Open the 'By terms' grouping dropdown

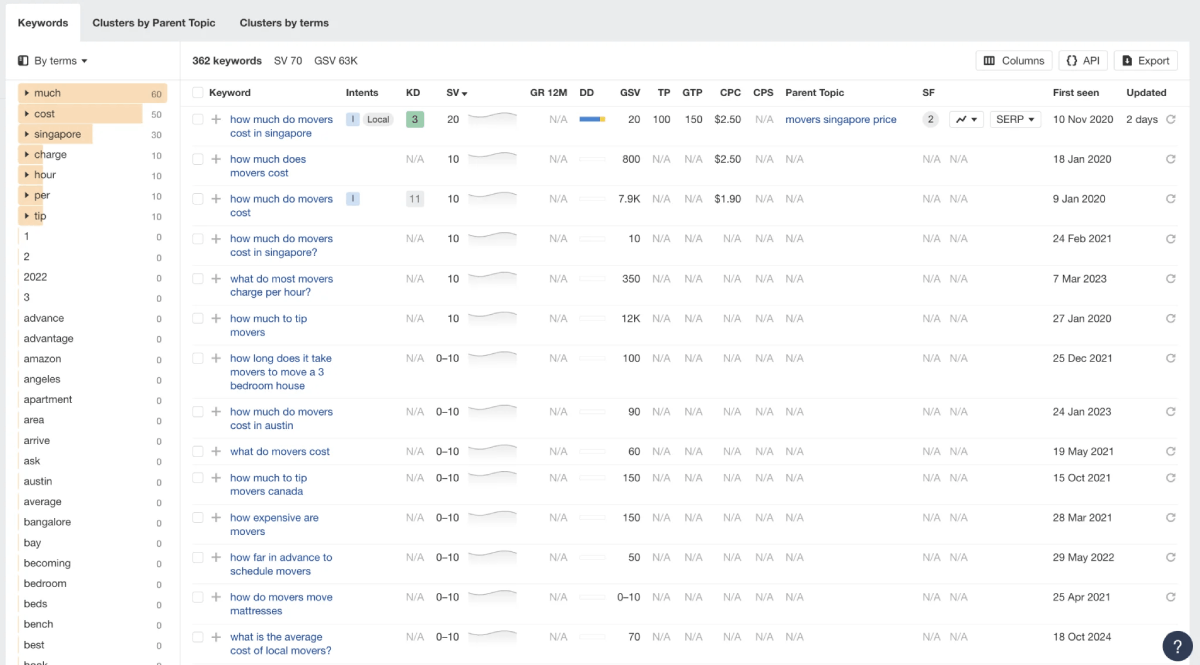click(x=53, y=61)
